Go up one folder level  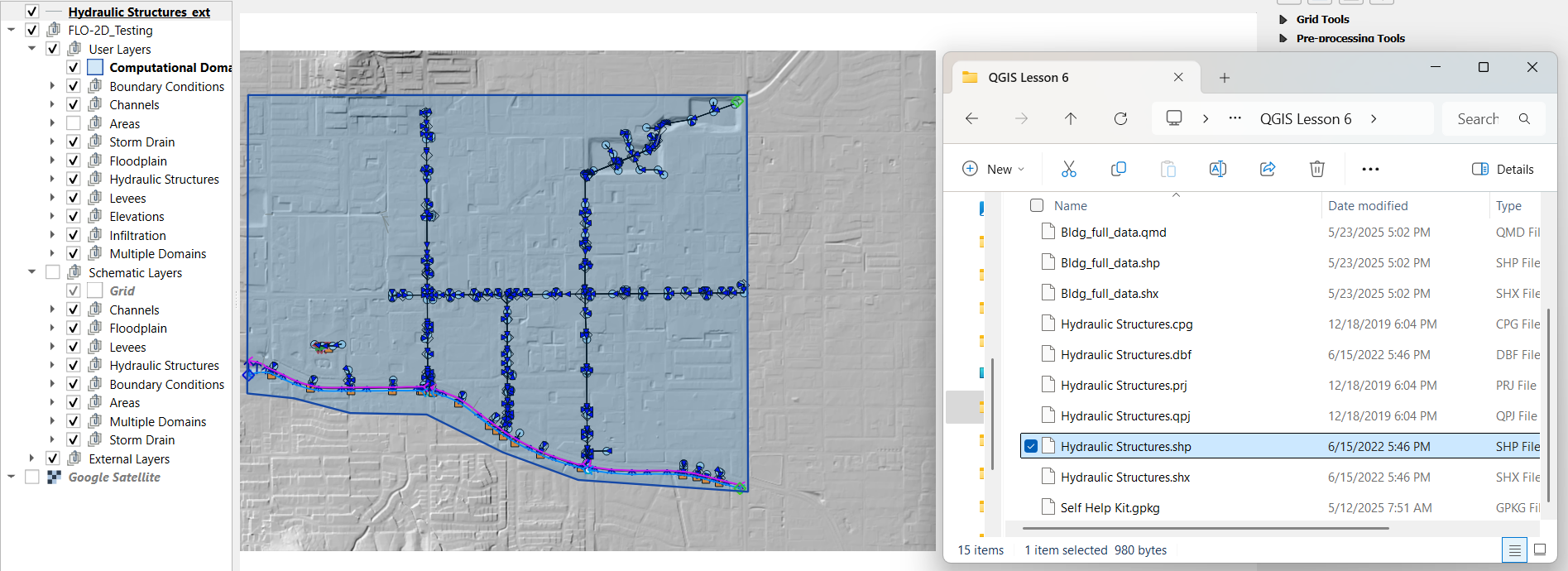1071,118
